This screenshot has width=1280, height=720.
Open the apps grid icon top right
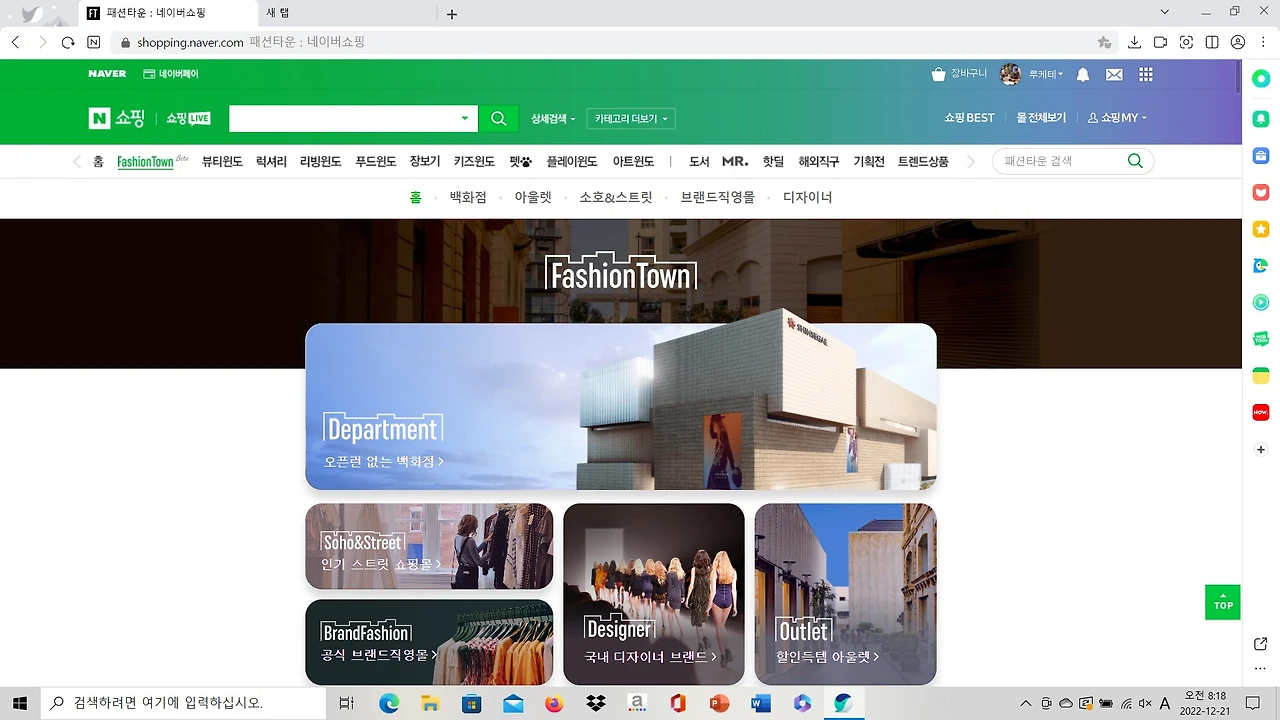1146,74
